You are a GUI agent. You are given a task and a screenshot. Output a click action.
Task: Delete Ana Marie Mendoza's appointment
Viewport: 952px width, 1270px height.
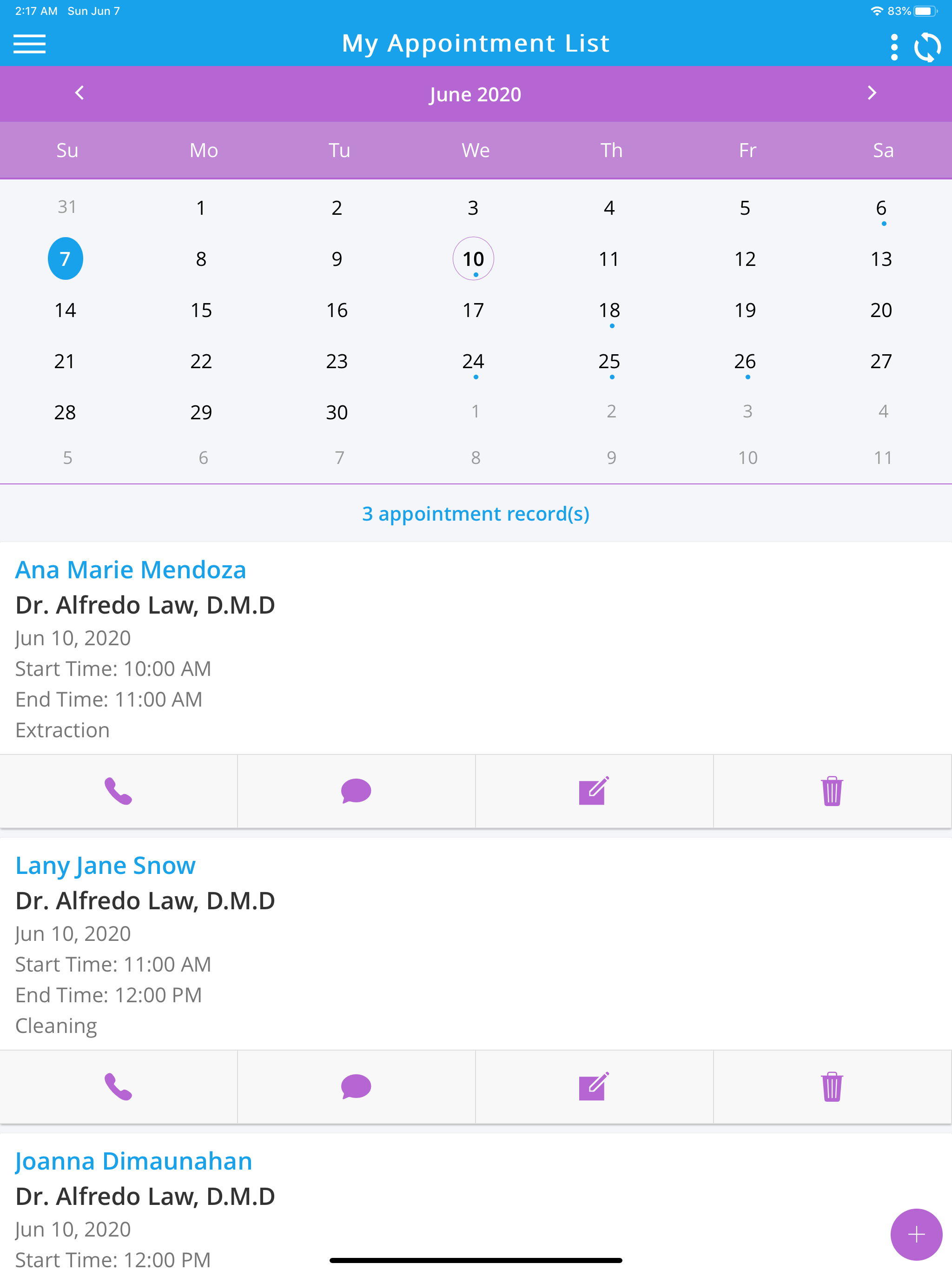click(832, 791)
